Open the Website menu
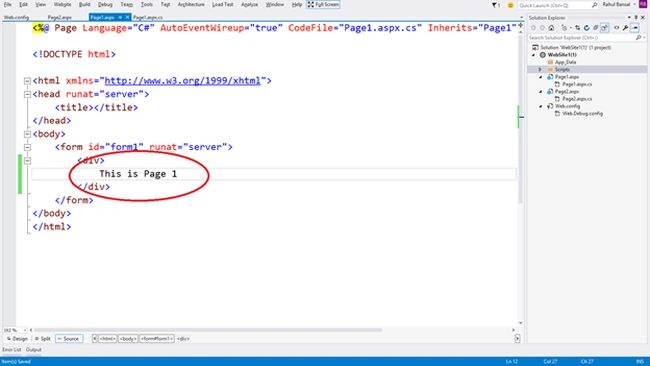This screenshot has width=650, height=366. 62,5
